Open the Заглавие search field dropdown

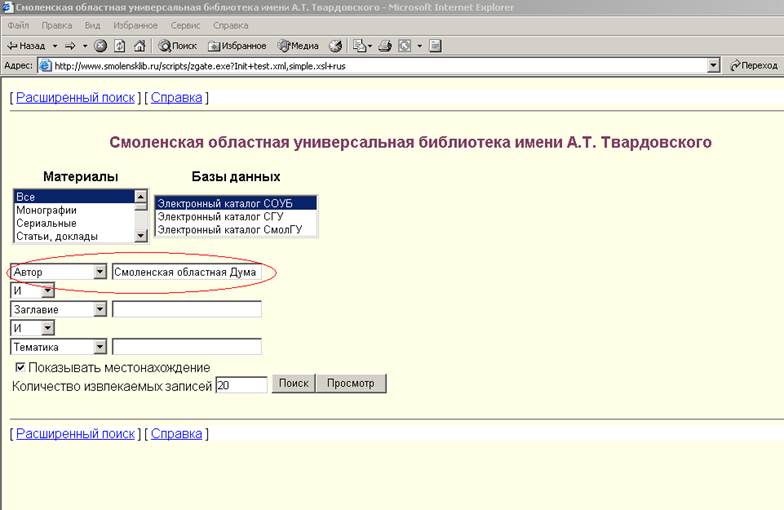(100, 310)
